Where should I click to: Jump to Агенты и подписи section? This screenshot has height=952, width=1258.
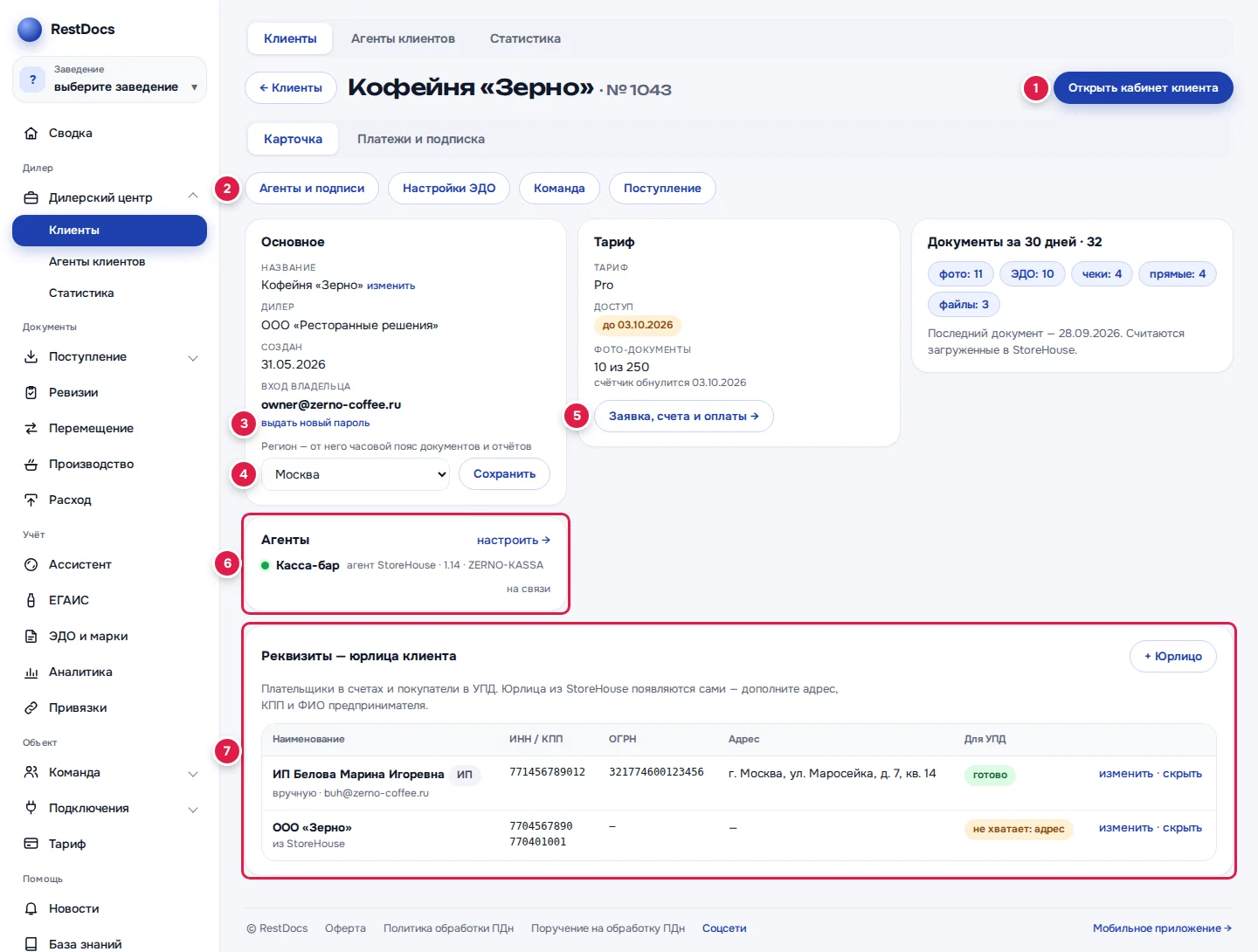312,189
